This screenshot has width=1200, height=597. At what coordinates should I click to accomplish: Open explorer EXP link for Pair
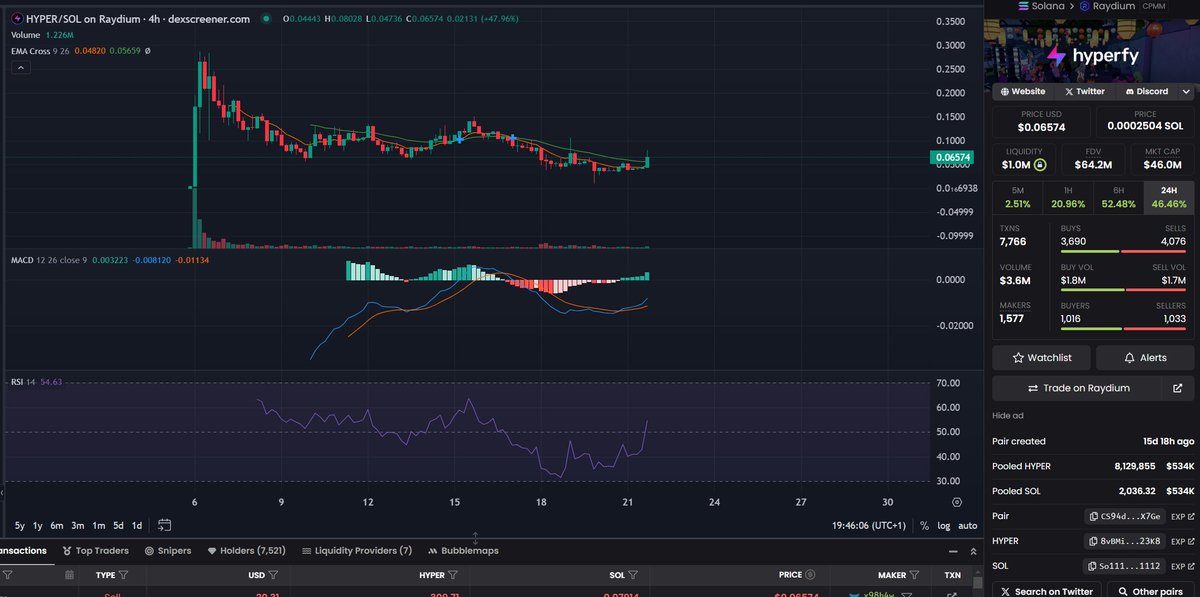click(1182, 516)
